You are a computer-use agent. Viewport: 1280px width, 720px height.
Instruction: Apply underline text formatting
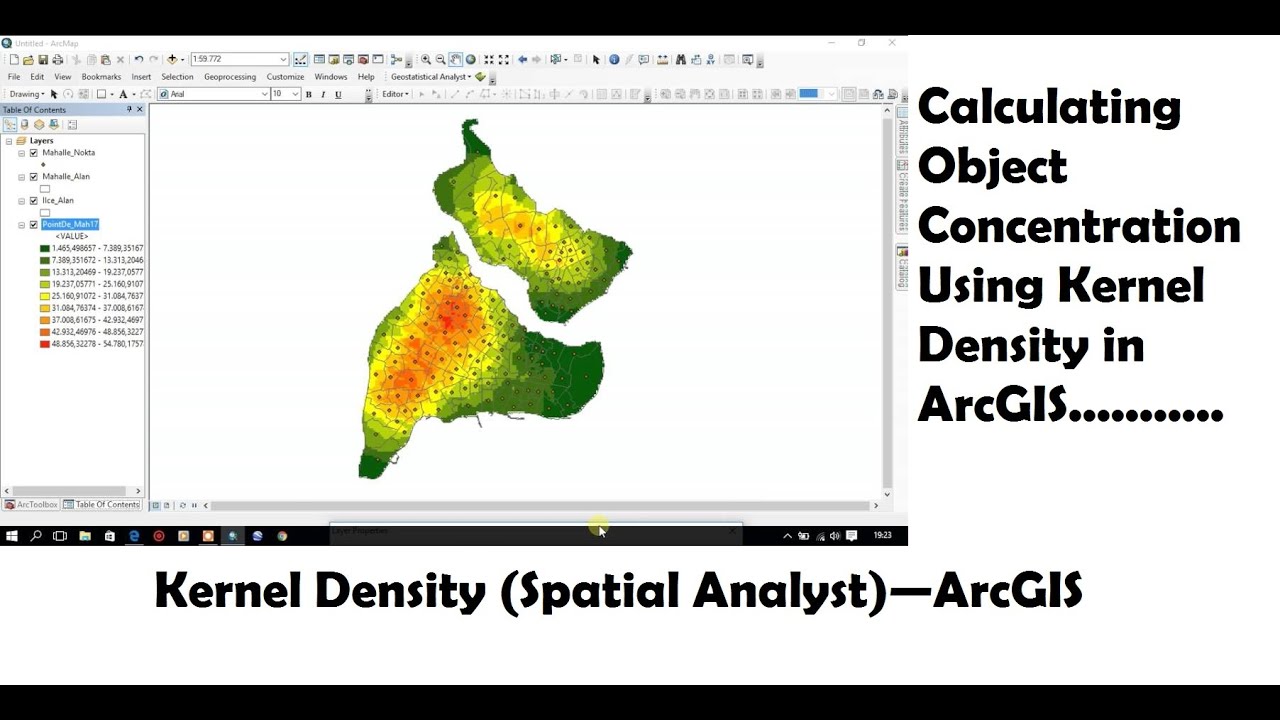click(x=338, y=94)
